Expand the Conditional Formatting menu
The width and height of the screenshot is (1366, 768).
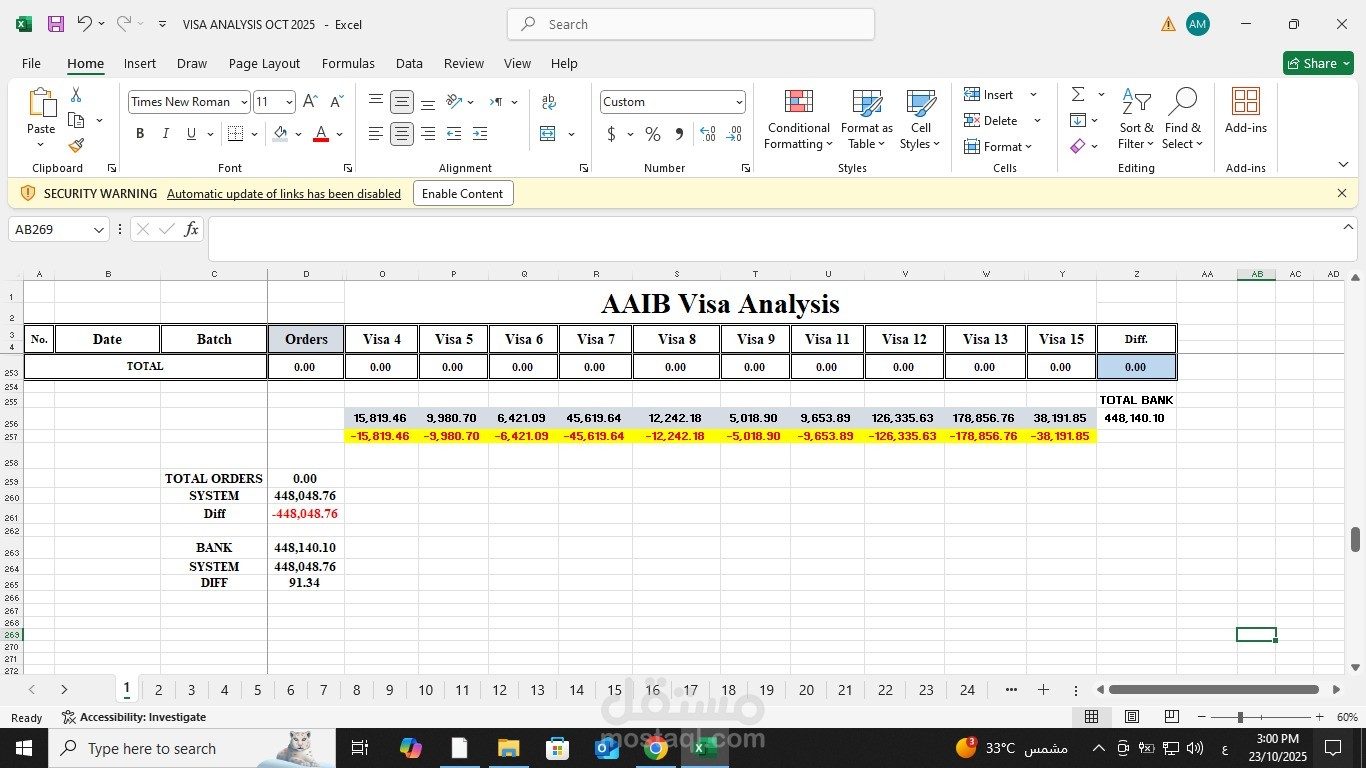click(x=797, y=120)
